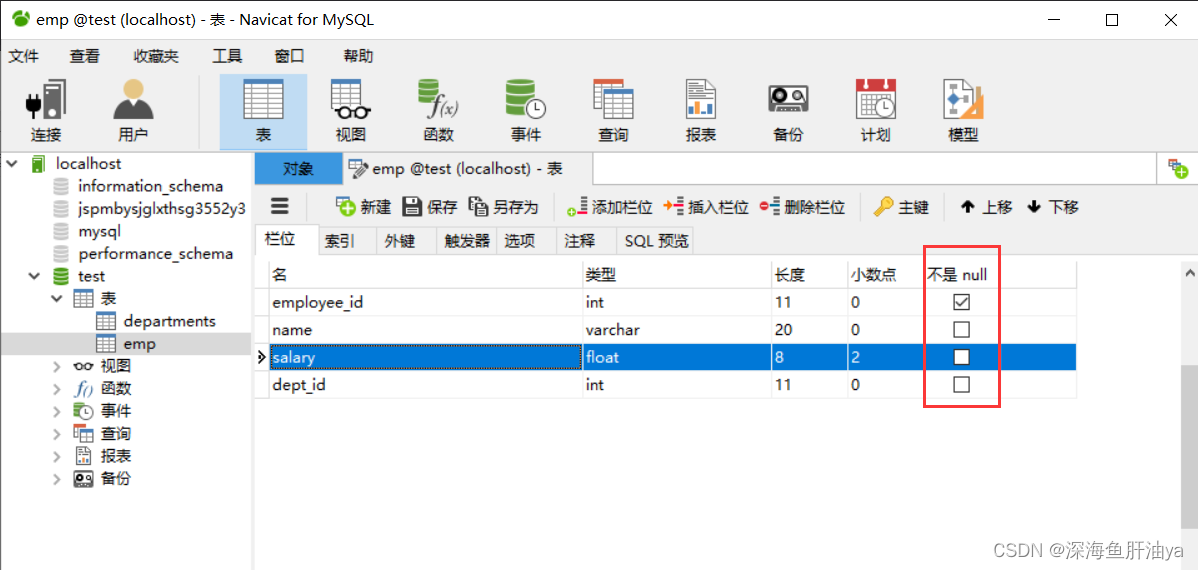The width and height of the screenshot is (1198, 570).
Task: Select the jspmbysjglxthsg3552y3 database
Action: (161, 209)
